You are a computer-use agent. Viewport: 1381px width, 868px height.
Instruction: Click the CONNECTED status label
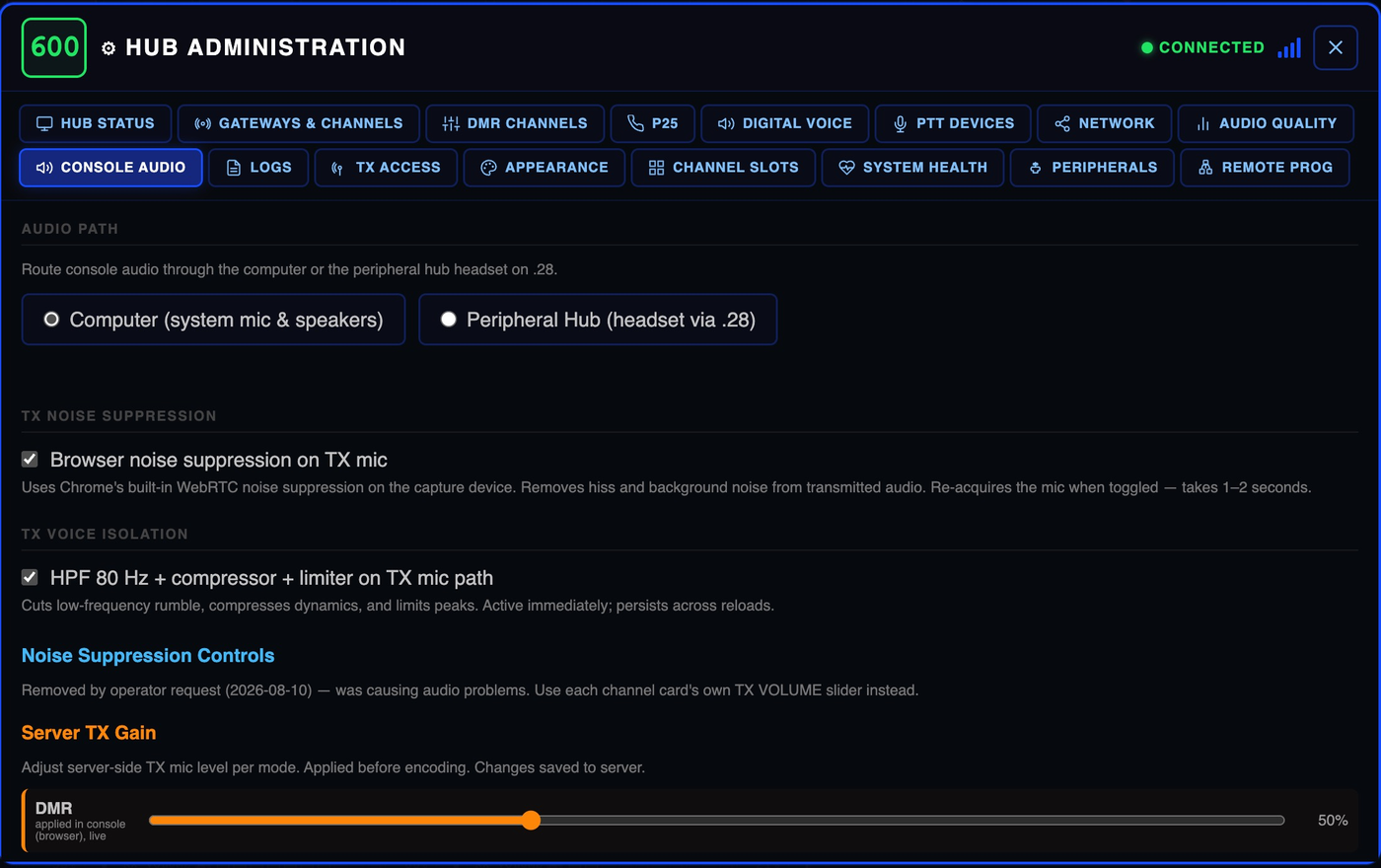[x=1211, y=47]
